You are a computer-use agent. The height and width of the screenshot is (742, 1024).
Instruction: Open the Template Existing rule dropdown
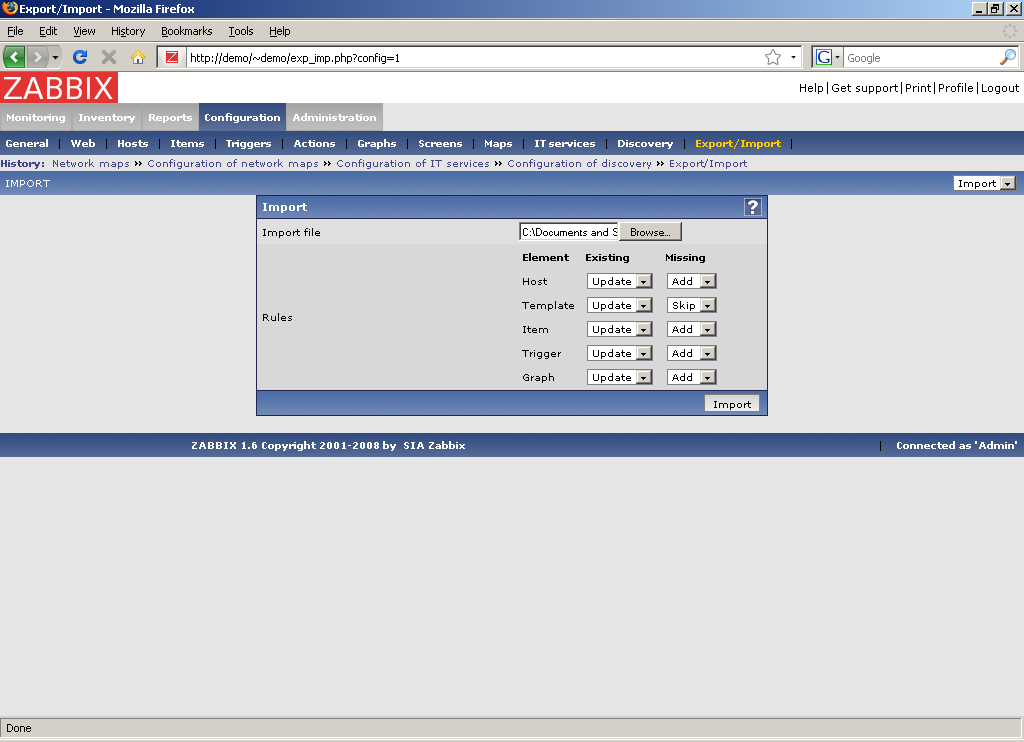pyautogui.click(x=619, y=306)
